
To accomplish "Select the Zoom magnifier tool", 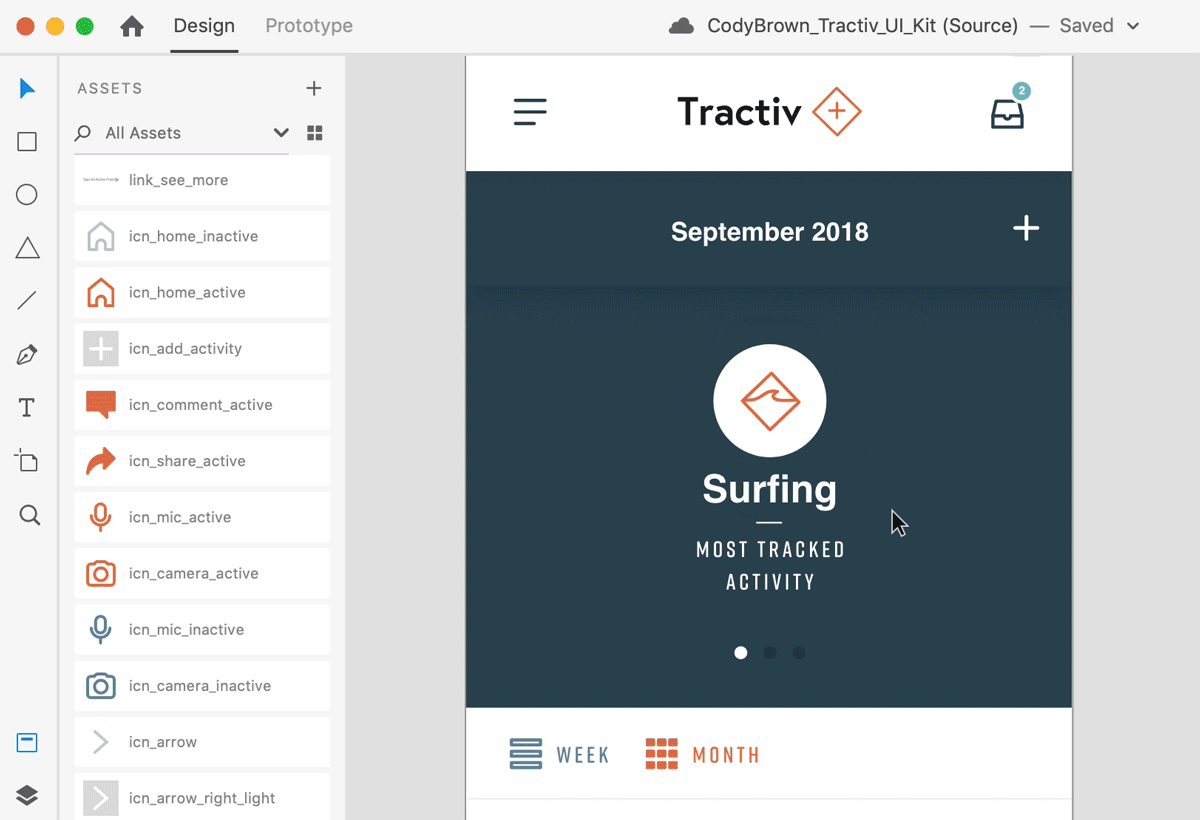I will click(x=29, y=515).
